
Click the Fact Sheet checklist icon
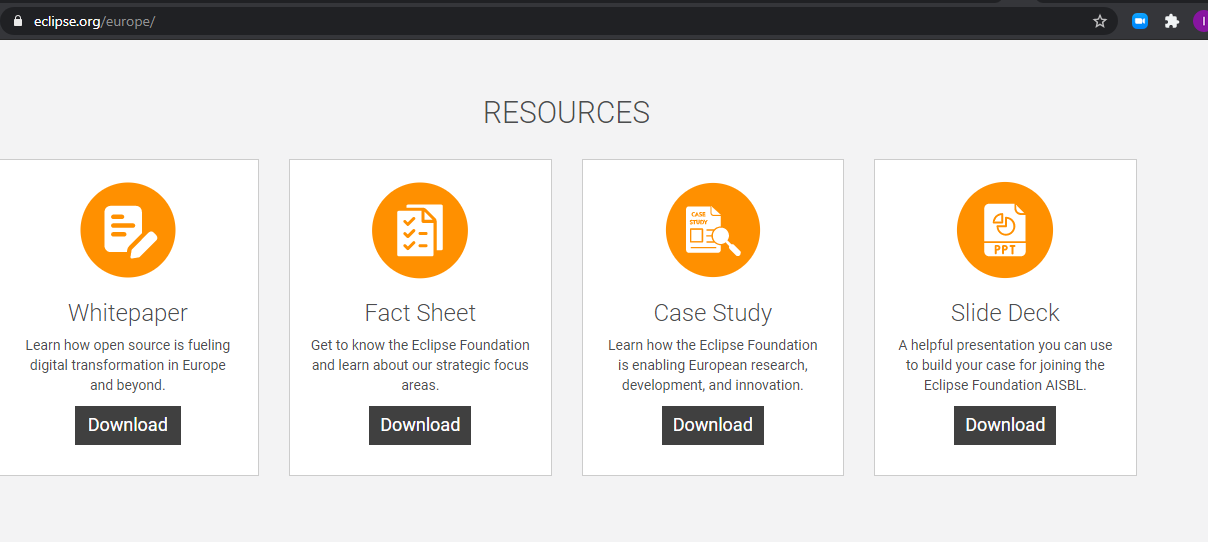(x=420, y=230)
